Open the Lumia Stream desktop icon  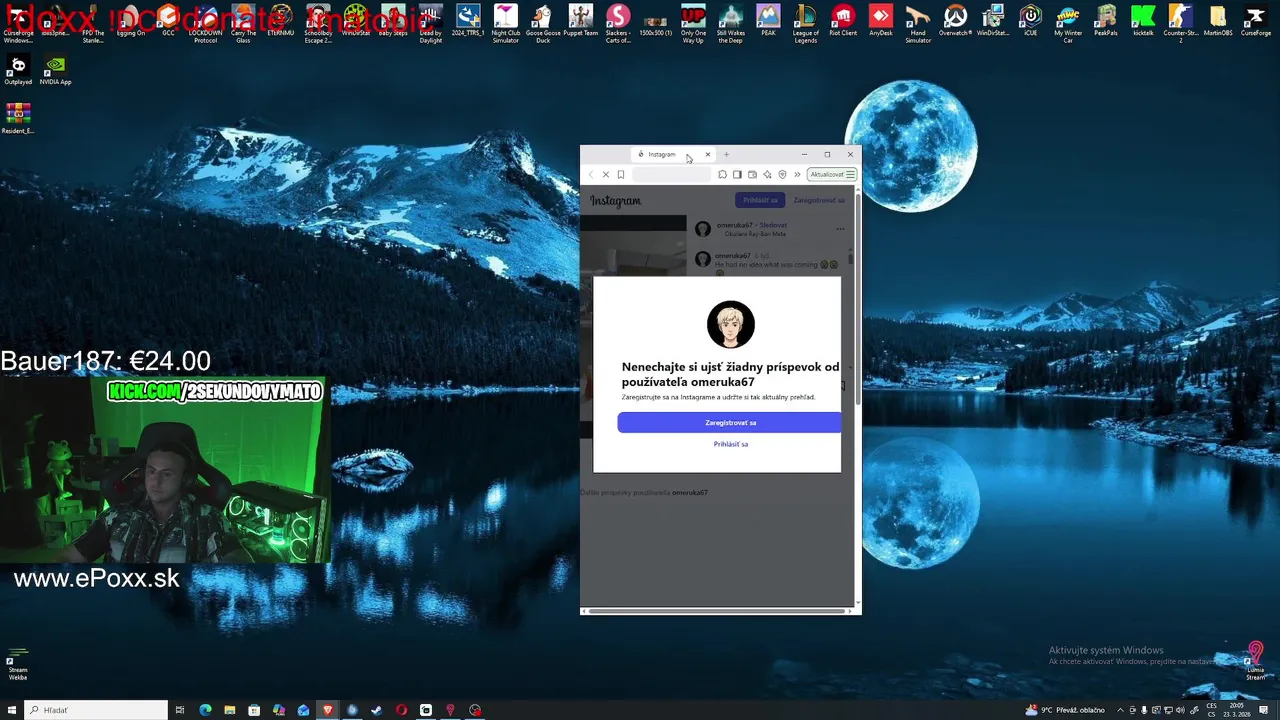point(1255,662)
